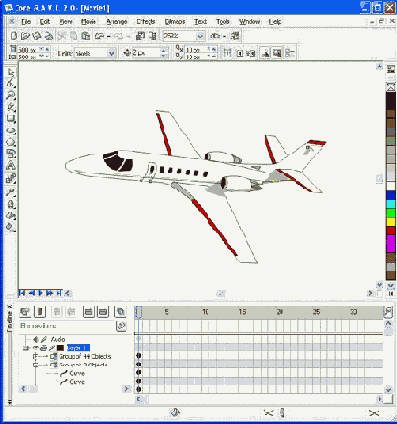This screenshot has width=397, height=424.
Task: Click the Import icon in the standard toolbar
Action: point(140,36)
